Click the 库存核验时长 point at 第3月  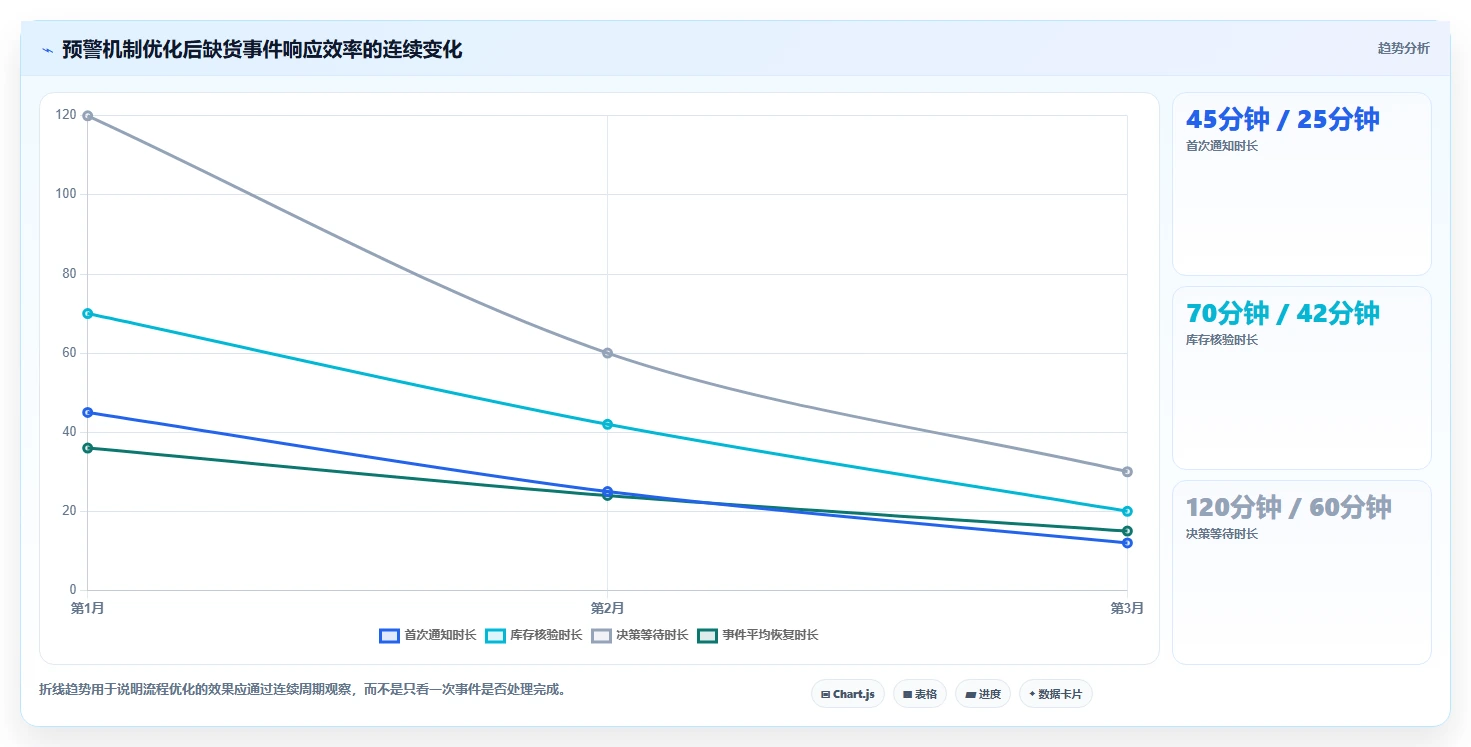(1127, 512)
